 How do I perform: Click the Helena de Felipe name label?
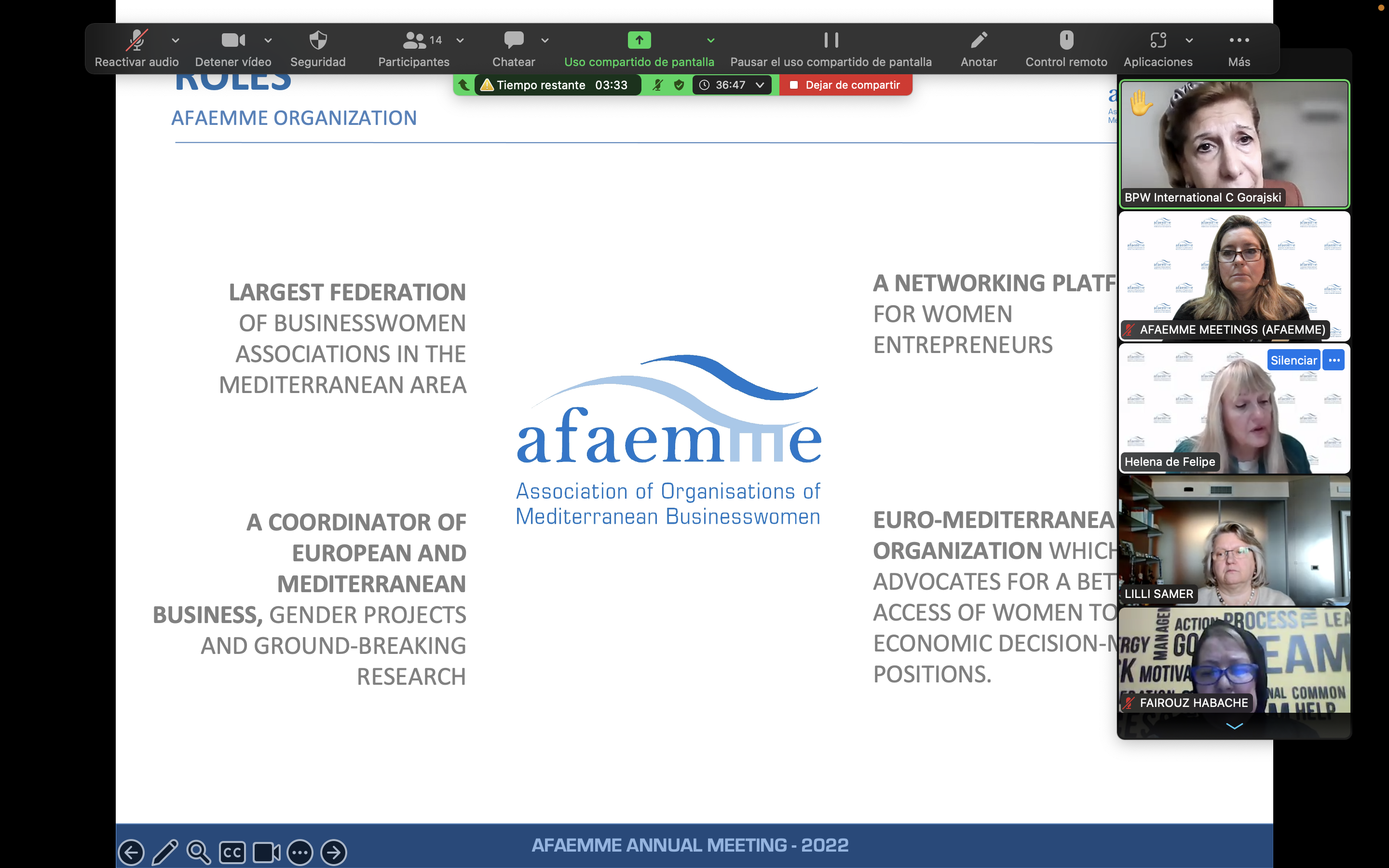1169,461
